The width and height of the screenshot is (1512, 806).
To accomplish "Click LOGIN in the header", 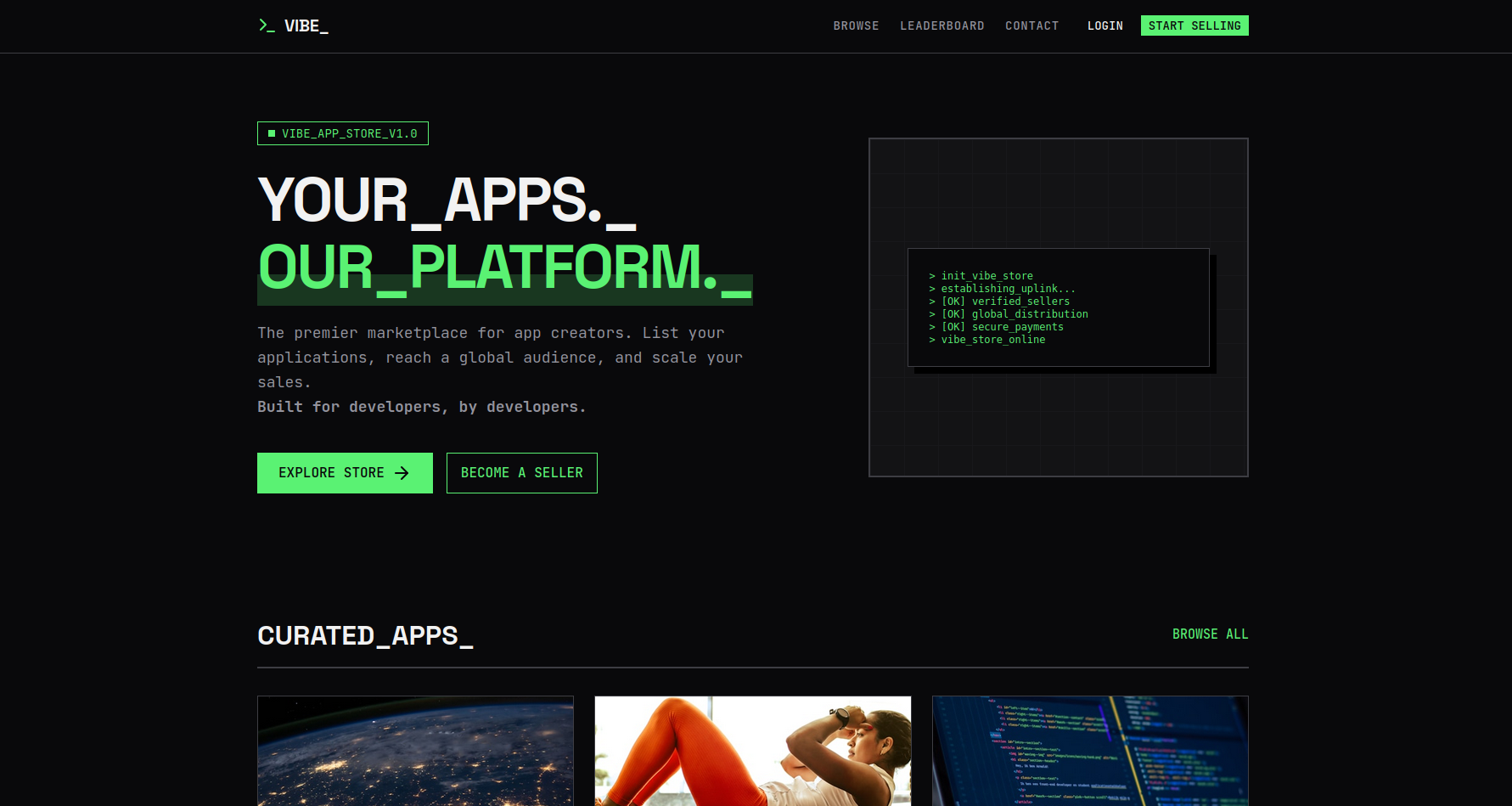I will [1104, 25].
